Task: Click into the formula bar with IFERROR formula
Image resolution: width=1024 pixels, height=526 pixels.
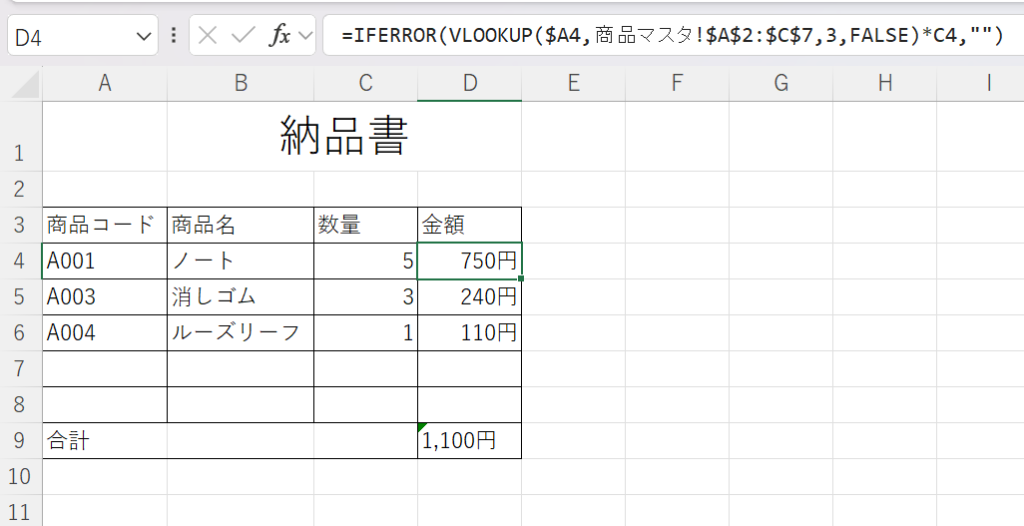Action: [x=673, y=35]
